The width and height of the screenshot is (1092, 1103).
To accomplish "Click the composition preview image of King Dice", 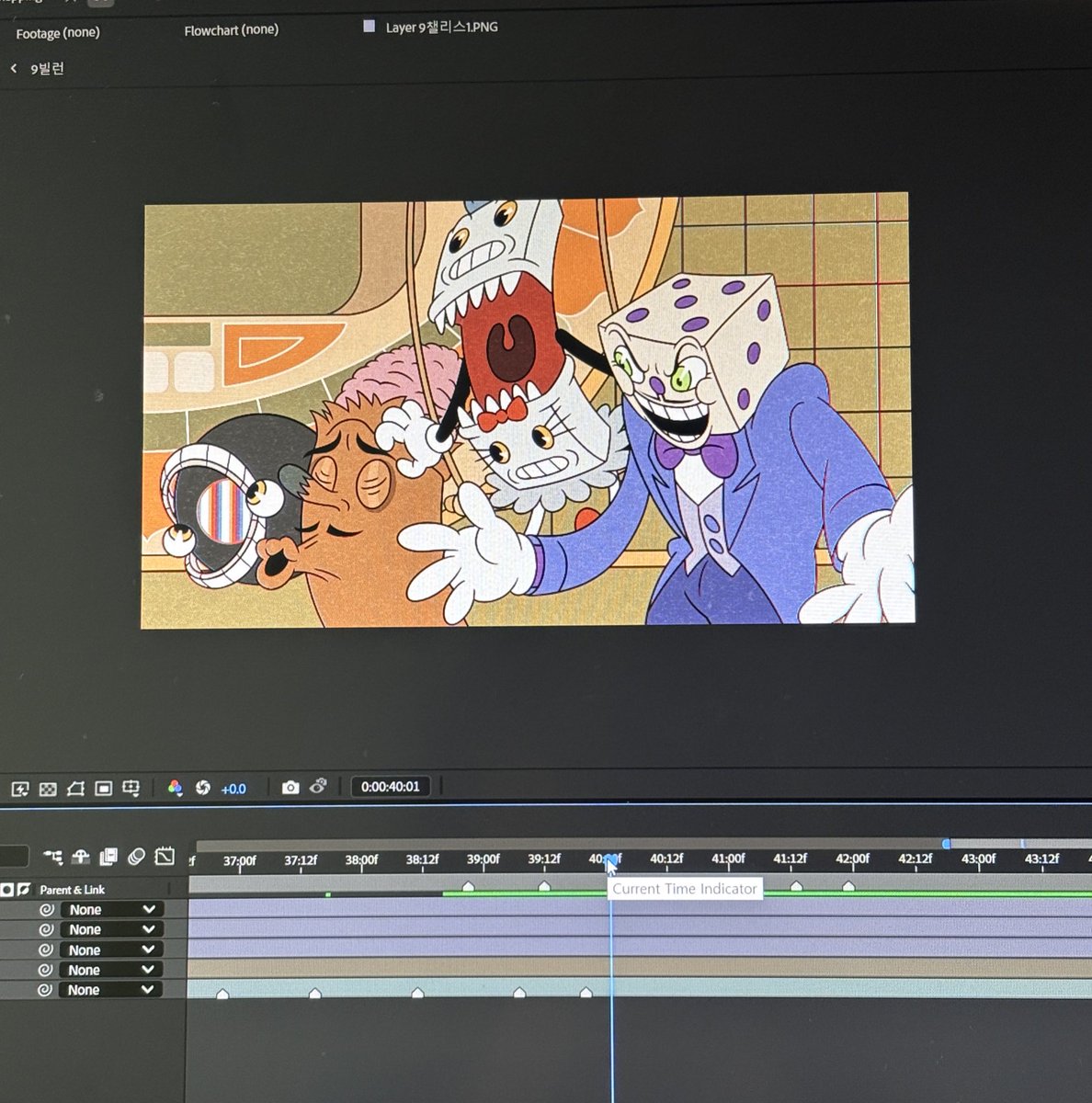I will pos(527,410).
